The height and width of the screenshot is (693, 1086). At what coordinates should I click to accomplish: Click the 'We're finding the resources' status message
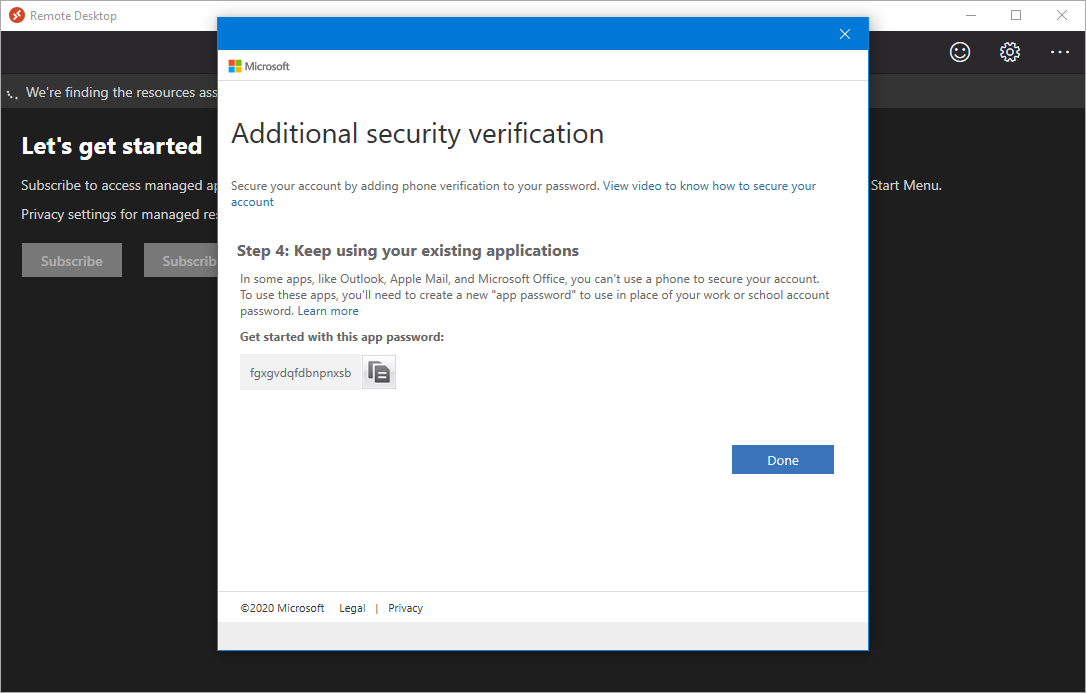click(x=121, y=93)
